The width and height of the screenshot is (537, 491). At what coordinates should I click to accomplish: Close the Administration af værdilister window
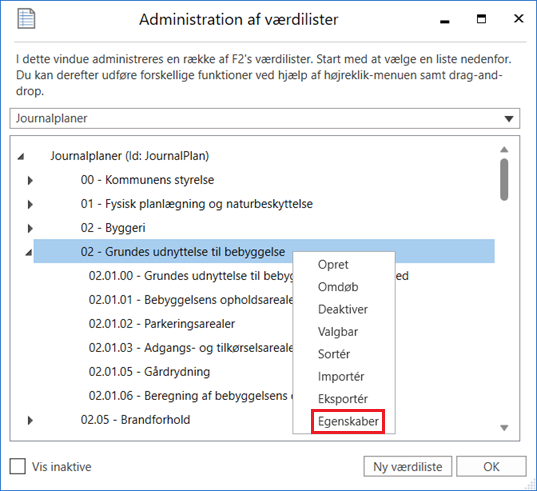[x=519, y=18]
